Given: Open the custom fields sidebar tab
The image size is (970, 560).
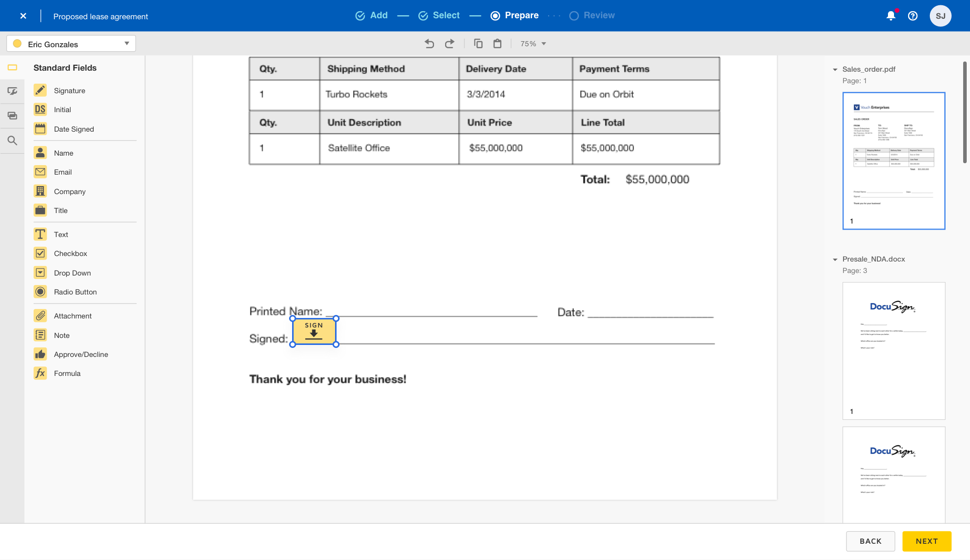Looking at the screenshot, I should tap(12, 91).
